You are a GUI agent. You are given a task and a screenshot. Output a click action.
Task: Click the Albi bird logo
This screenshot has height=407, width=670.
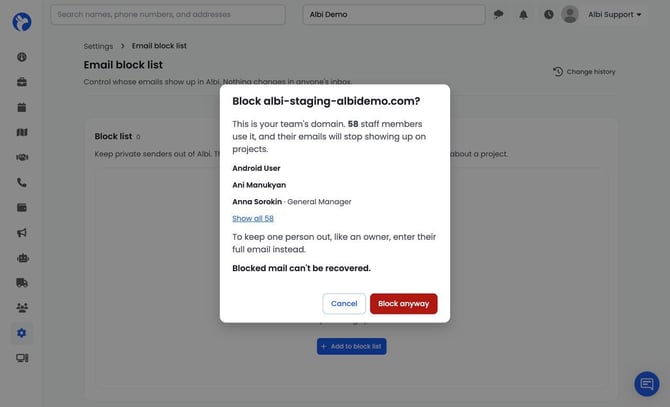[22, 22]
